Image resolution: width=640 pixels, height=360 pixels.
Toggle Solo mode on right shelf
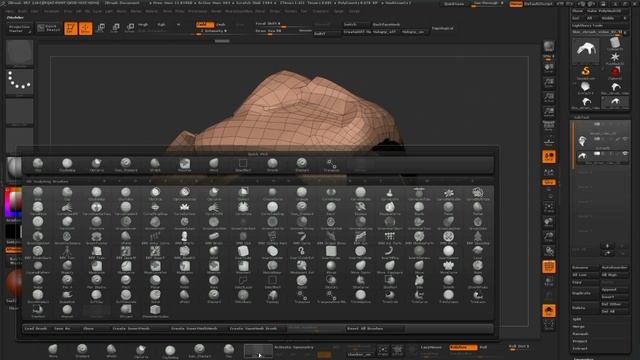549,311
